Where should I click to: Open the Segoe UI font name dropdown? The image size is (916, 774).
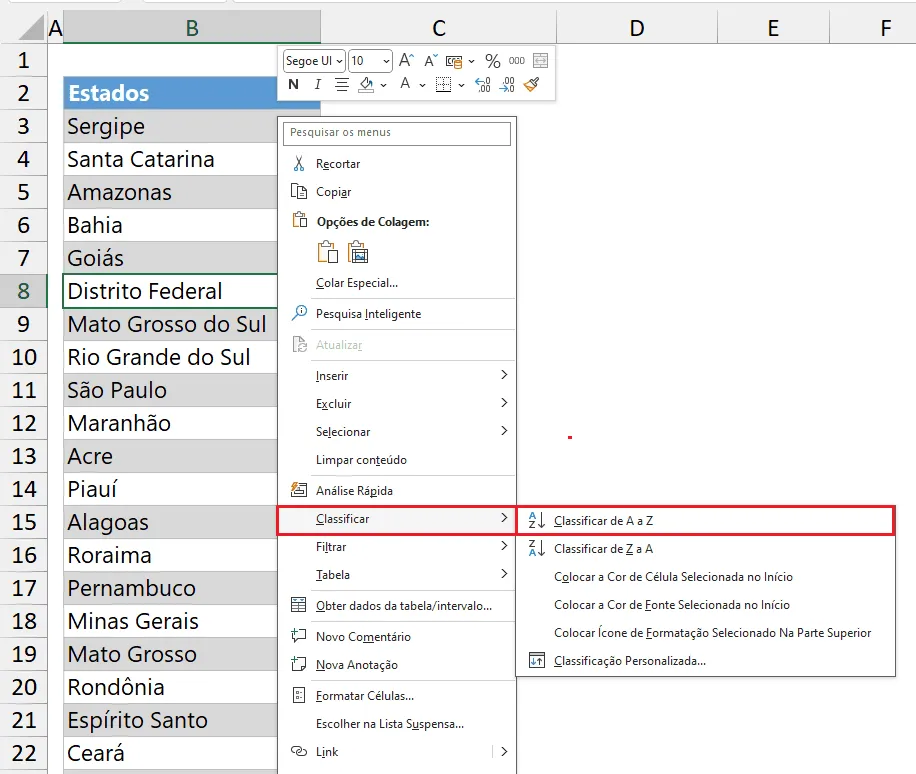(314, 61)
